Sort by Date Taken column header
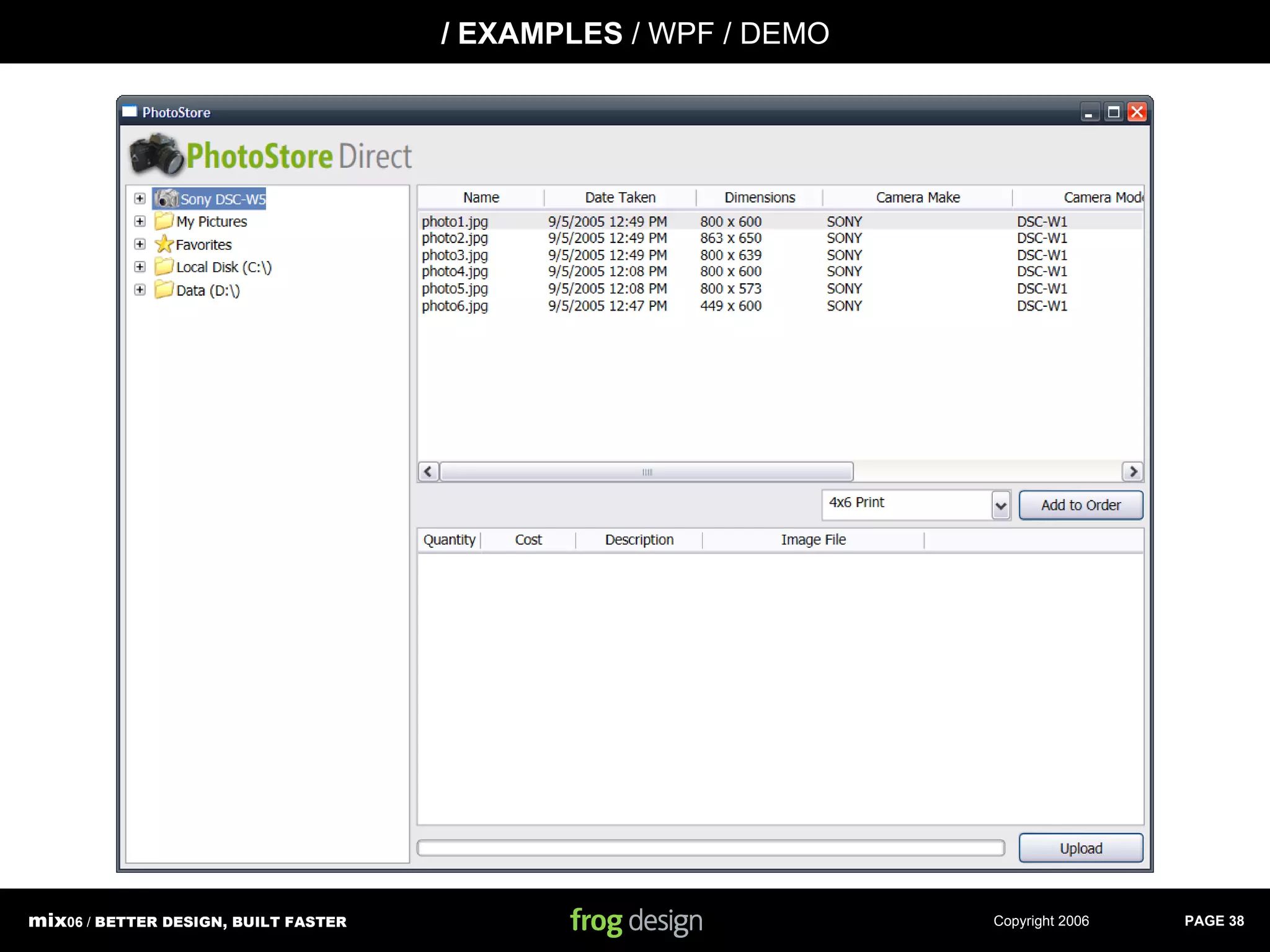 620,198
